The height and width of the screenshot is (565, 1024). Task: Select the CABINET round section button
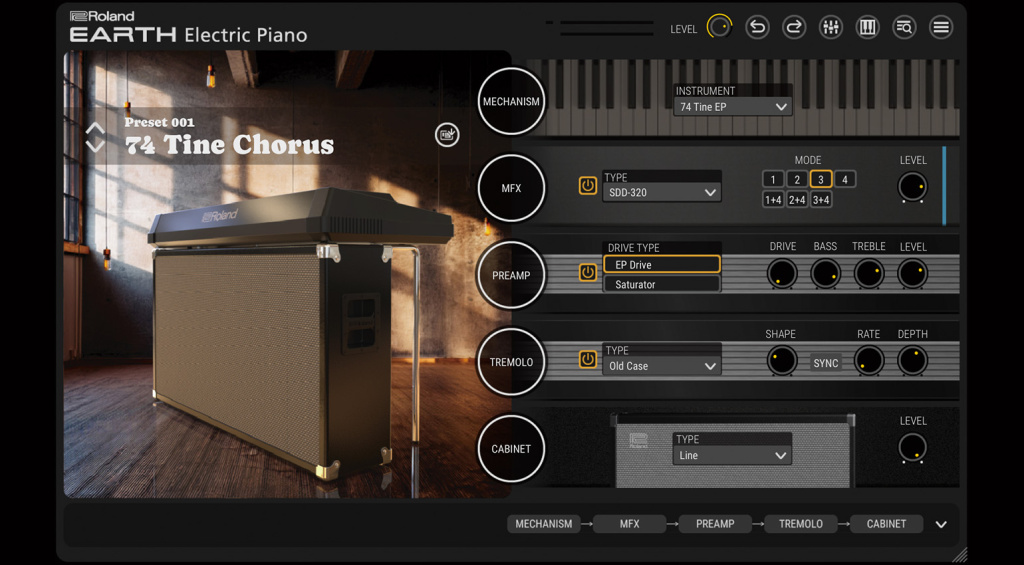[511, 449]
